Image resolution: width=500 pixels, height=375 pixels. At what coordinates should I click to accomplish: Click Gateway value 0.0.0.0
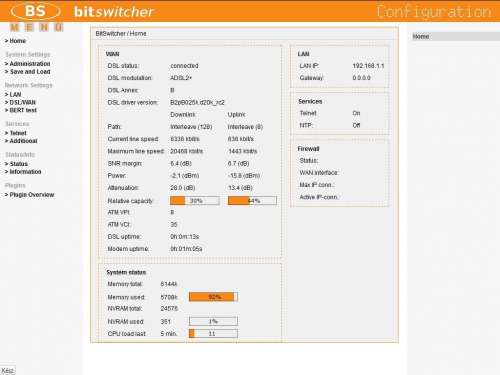click(x=362, y=78)
